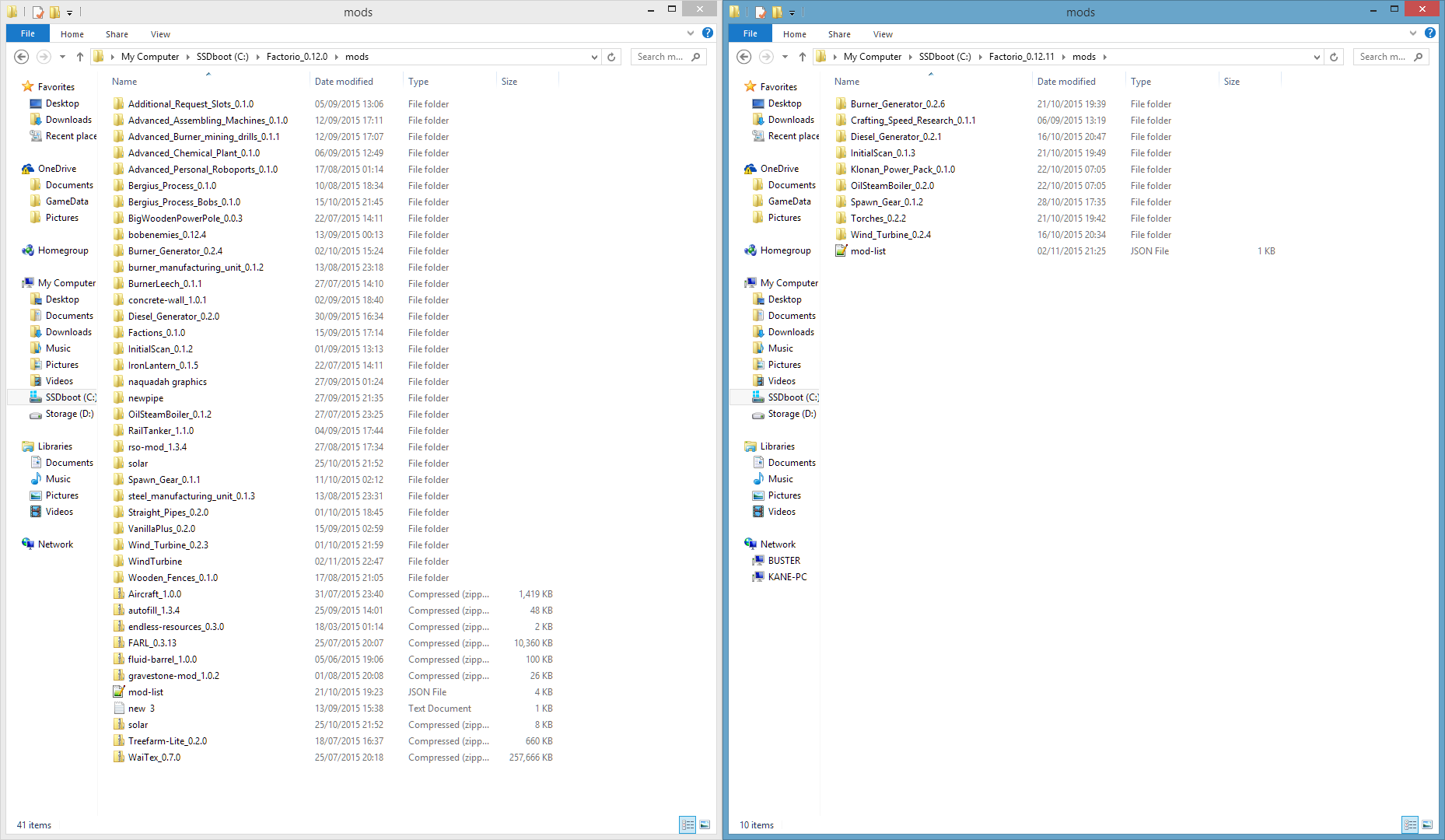Select rso-mod_1.3.4 folder
This screenshot has width=1445, height=840.
click(x=149, y=447)
